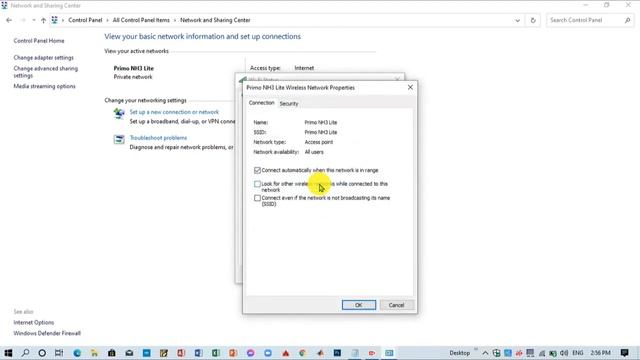The image size is (640, 360).
Task: Open recent locations dropdown arrow
Action: click(x=33, y=20)
